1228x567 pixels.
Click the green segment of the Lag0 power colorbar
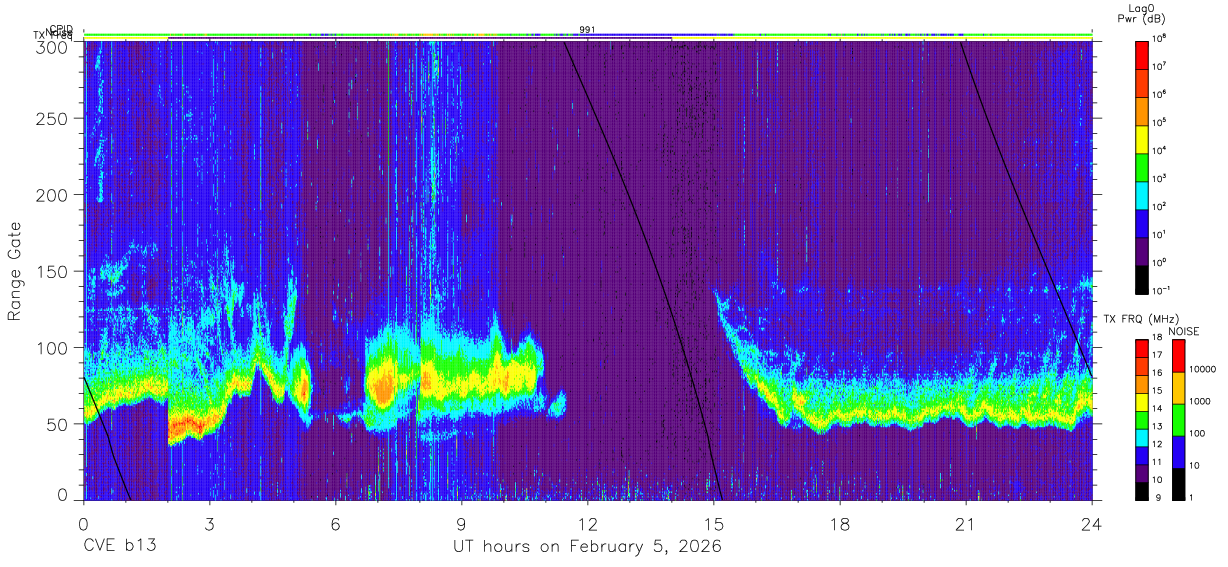[1142, 167]
